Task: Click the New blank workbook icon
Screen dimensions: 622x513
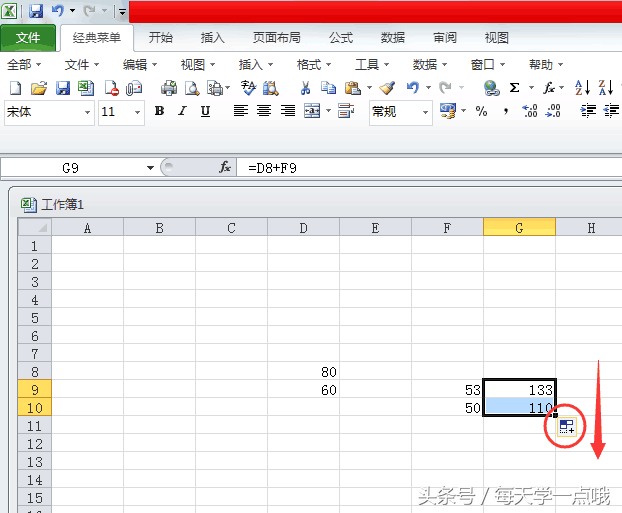Action: coord(15,88)
